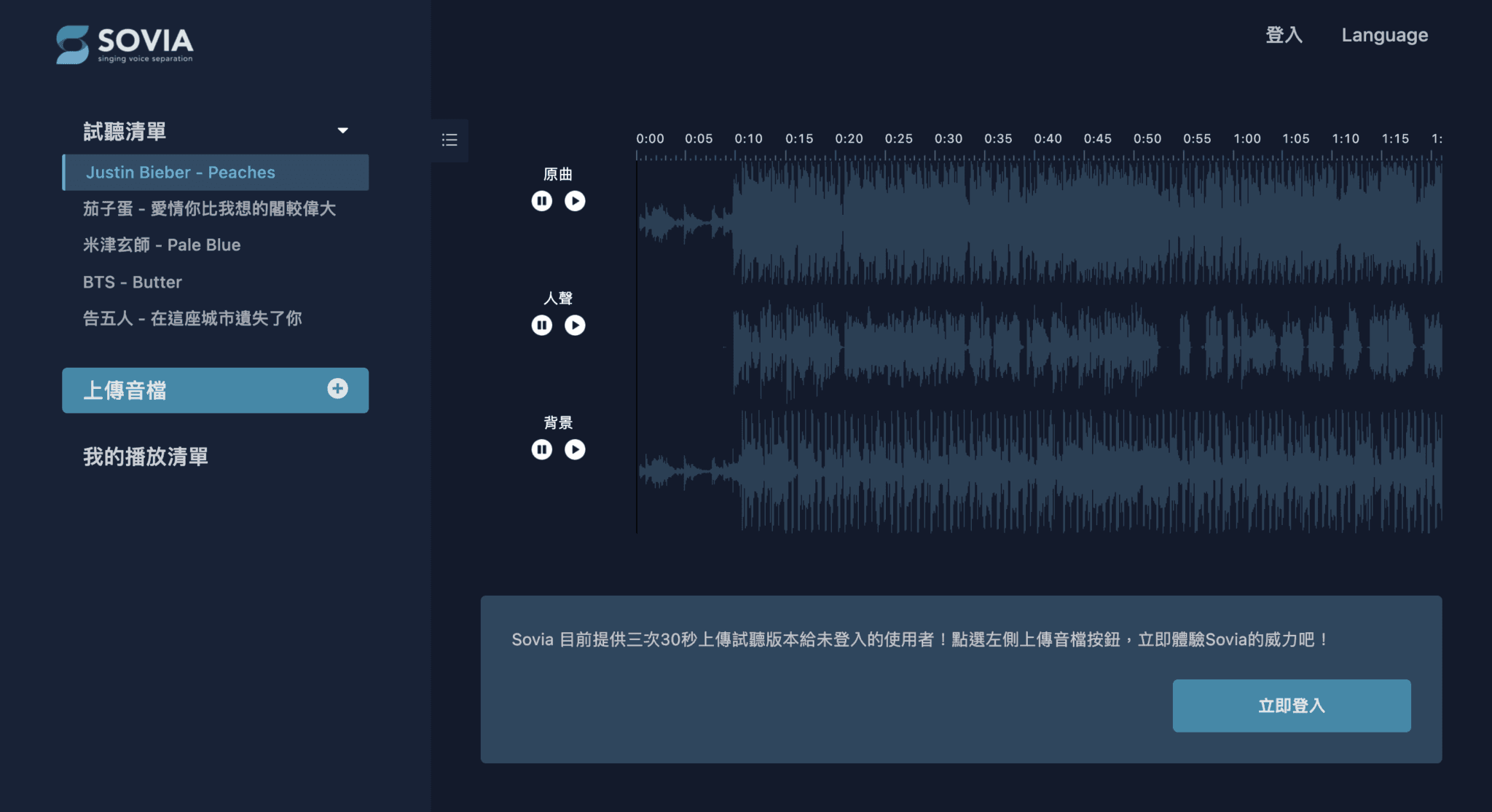Click the SOVIA logo

coord(125,44)
